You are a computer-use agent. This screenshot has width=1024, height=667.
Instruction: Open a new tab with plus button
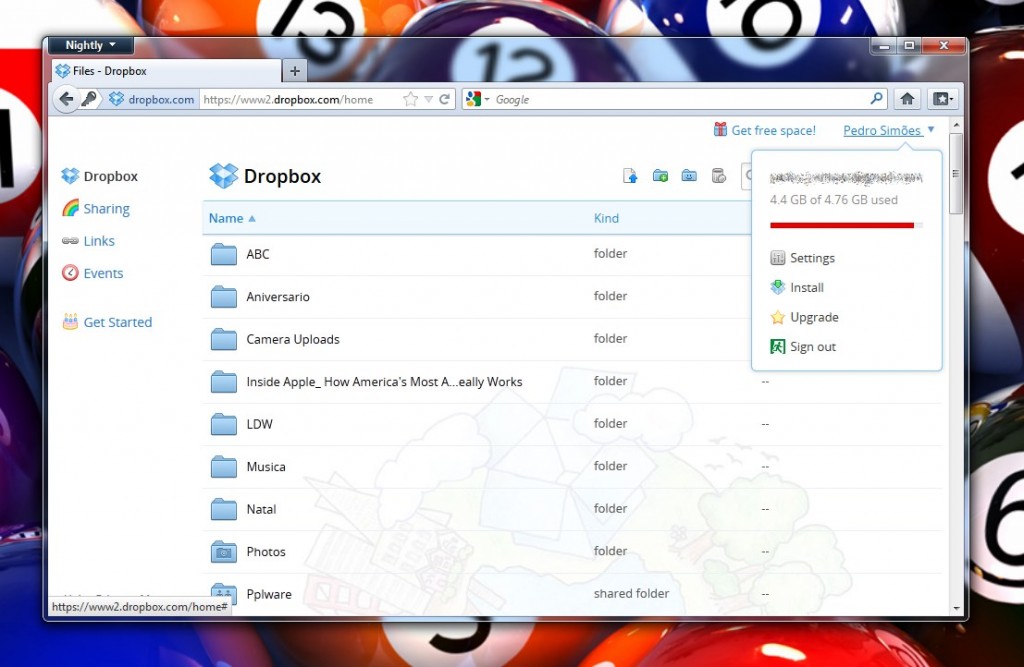pyautogui.click(x=295, y=71)
